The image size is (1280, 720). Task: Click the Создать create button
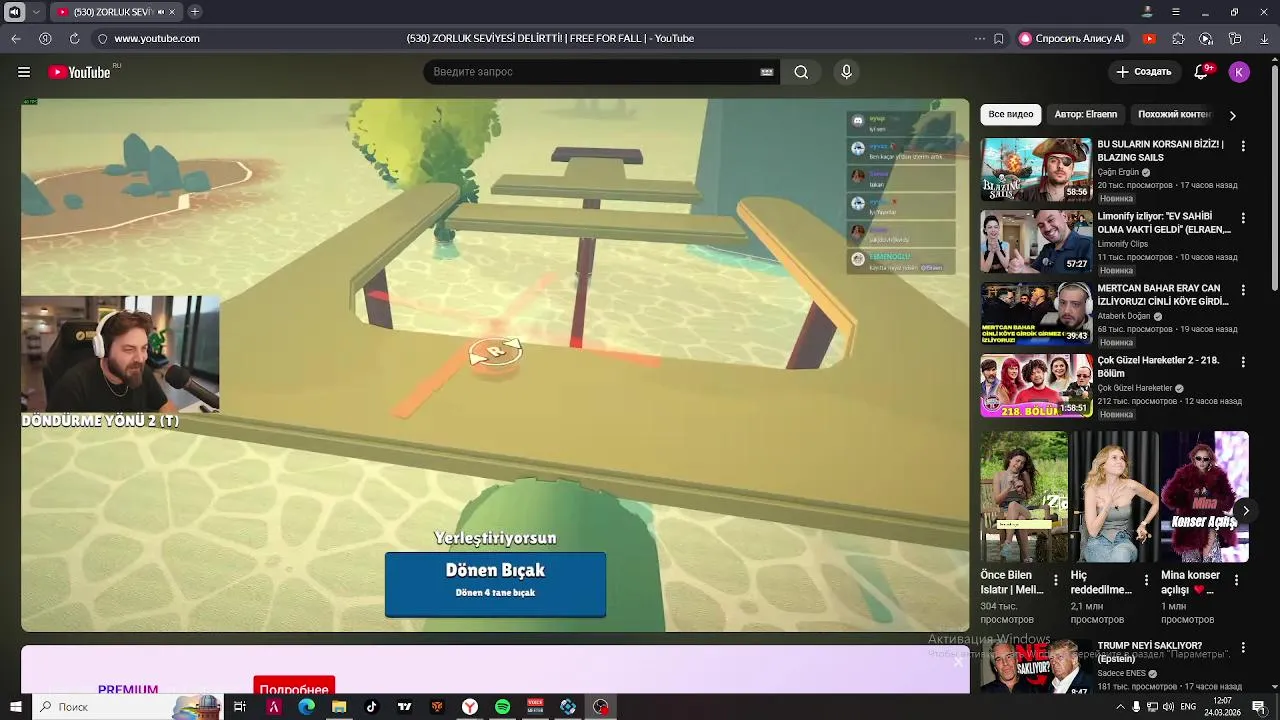point(1143,72)
